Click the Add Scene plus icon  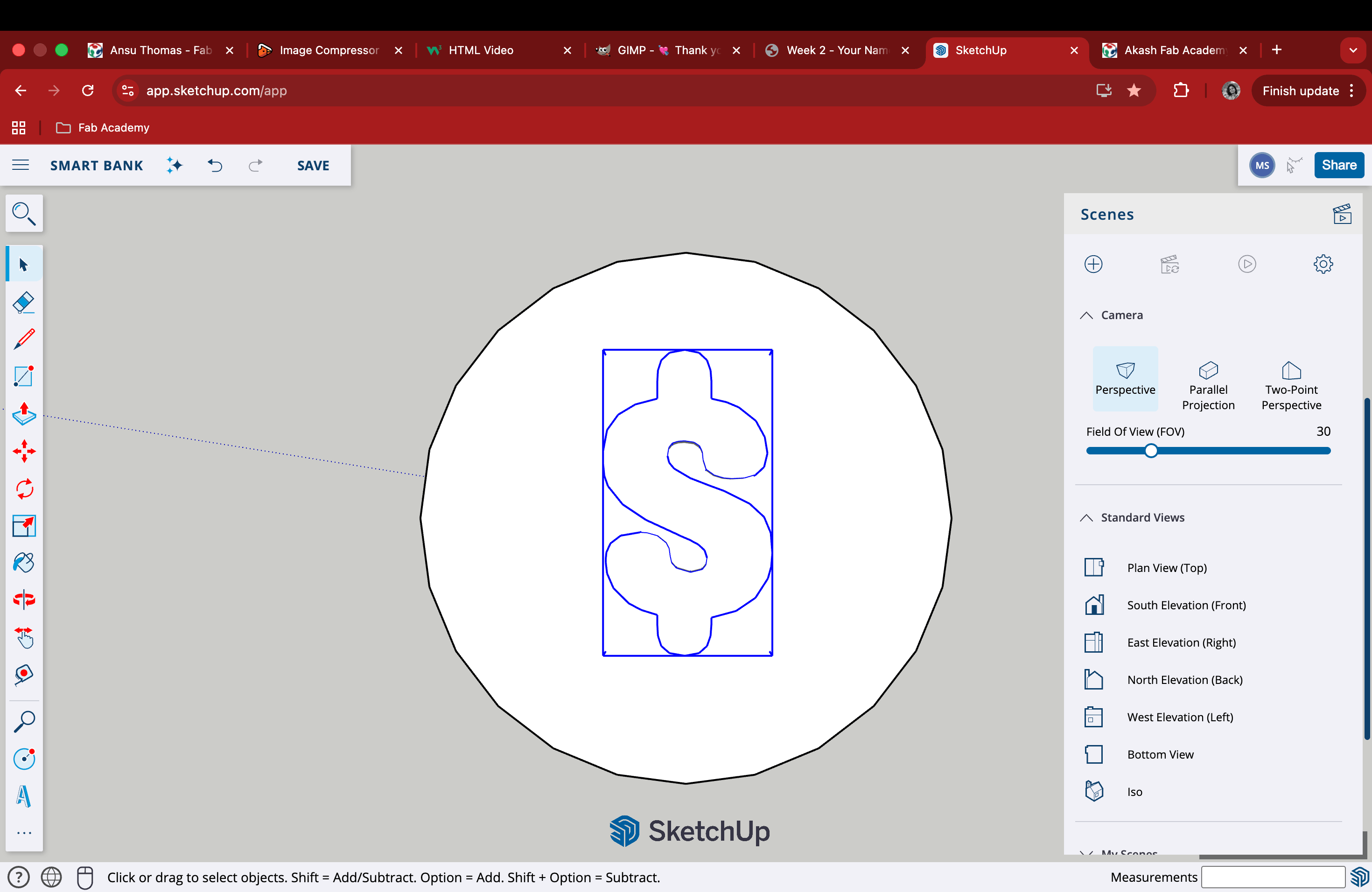coord(1093,264)
